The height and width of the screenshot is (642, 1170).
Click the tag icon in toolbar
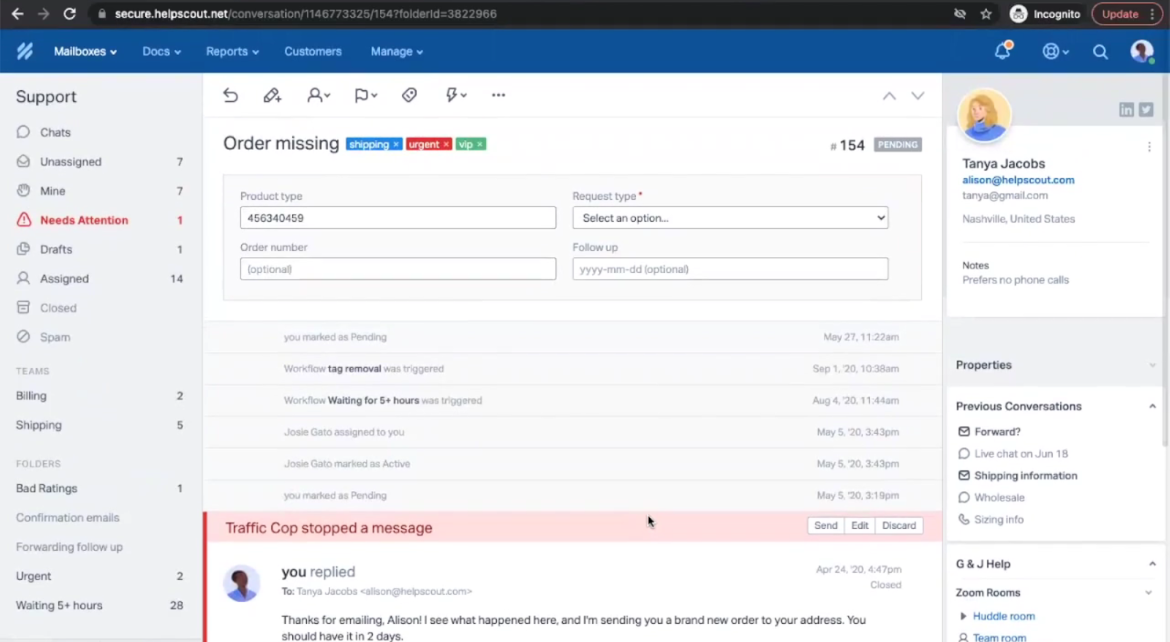click(x=409, y=95)
